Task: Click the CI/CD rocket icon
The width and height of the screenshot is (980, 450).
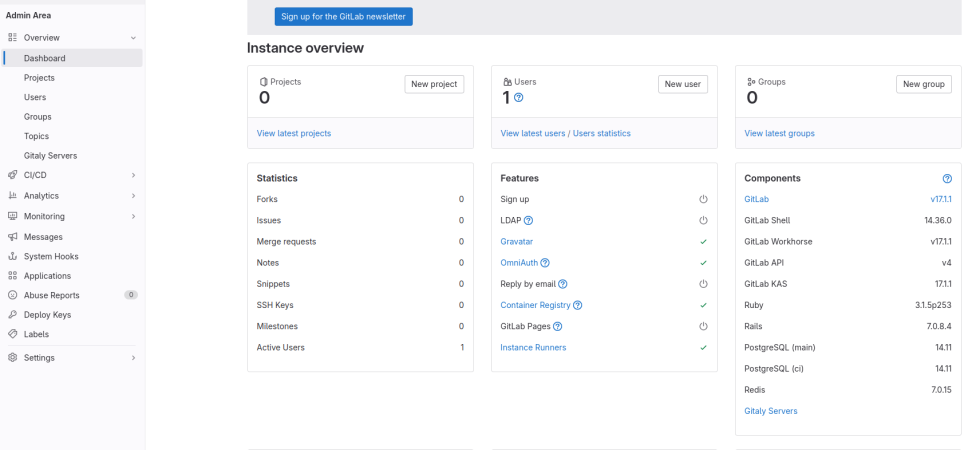Action: [x=12, y=175]
